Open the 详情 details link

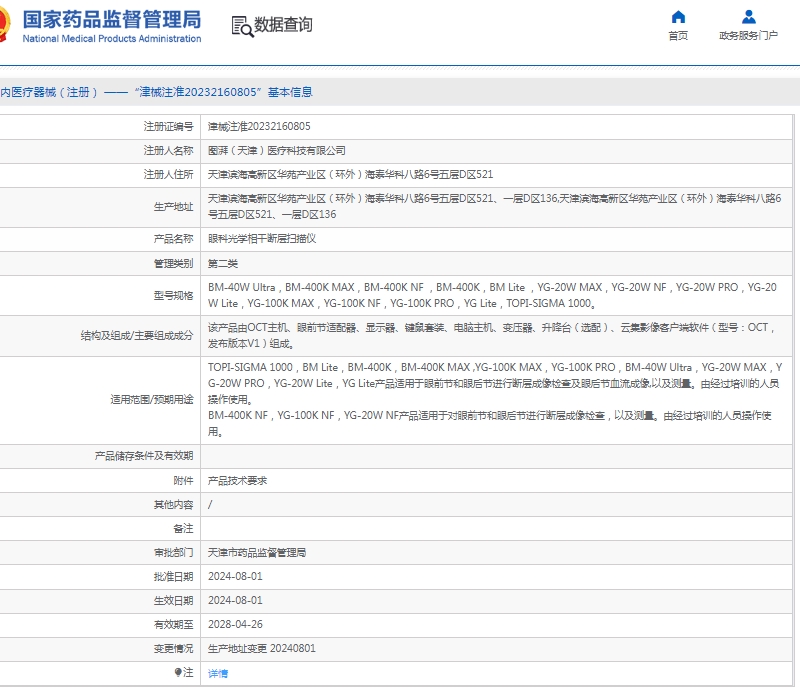(218, 674)
